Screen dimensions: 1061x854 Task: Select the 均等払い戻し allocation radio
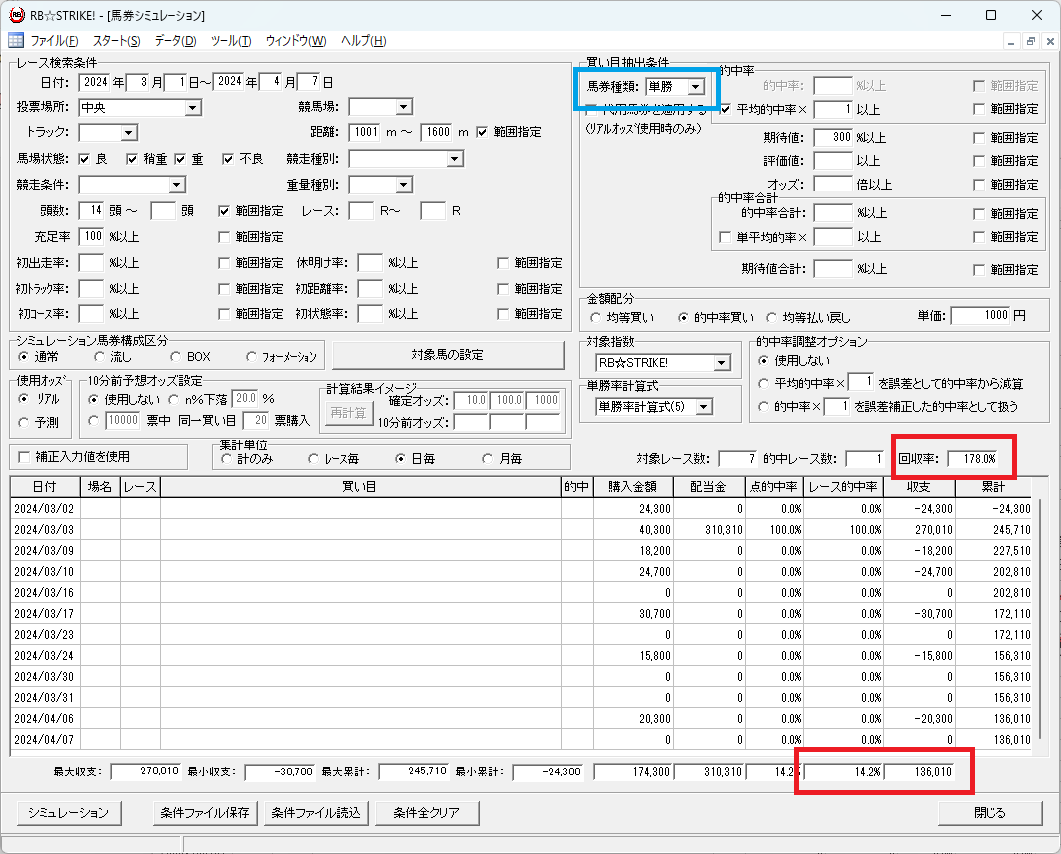771,317
